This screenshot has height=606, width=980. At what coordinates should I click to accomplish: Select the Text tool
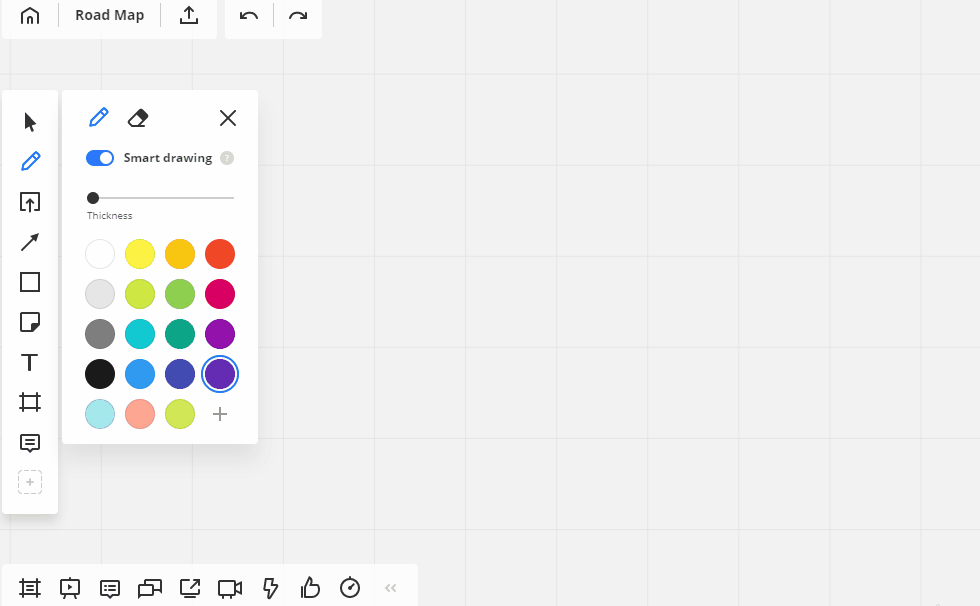(x=29, y=362)
